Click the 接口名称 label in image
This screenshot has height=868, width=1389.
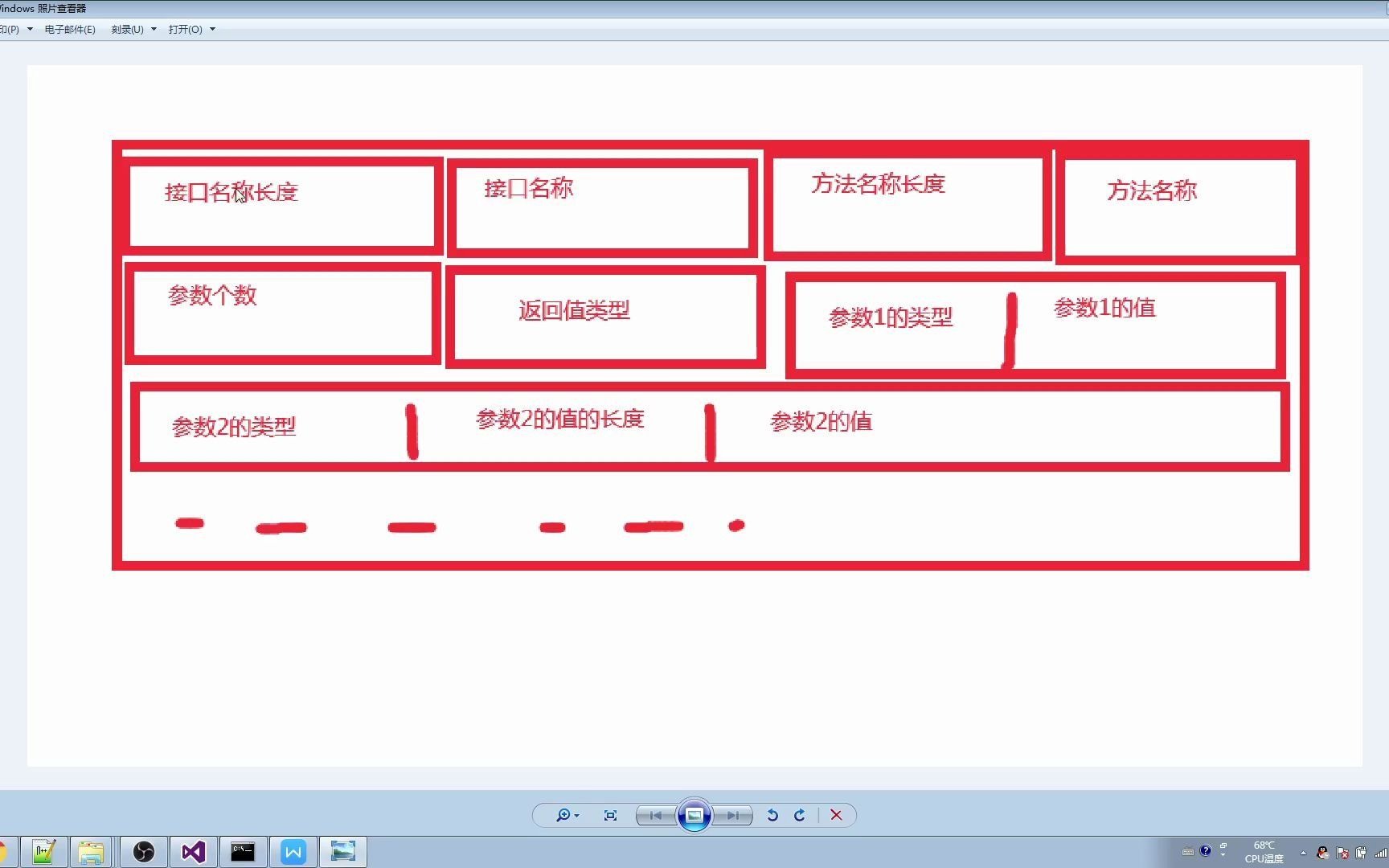pyautogui.click(x=529, y=188)
